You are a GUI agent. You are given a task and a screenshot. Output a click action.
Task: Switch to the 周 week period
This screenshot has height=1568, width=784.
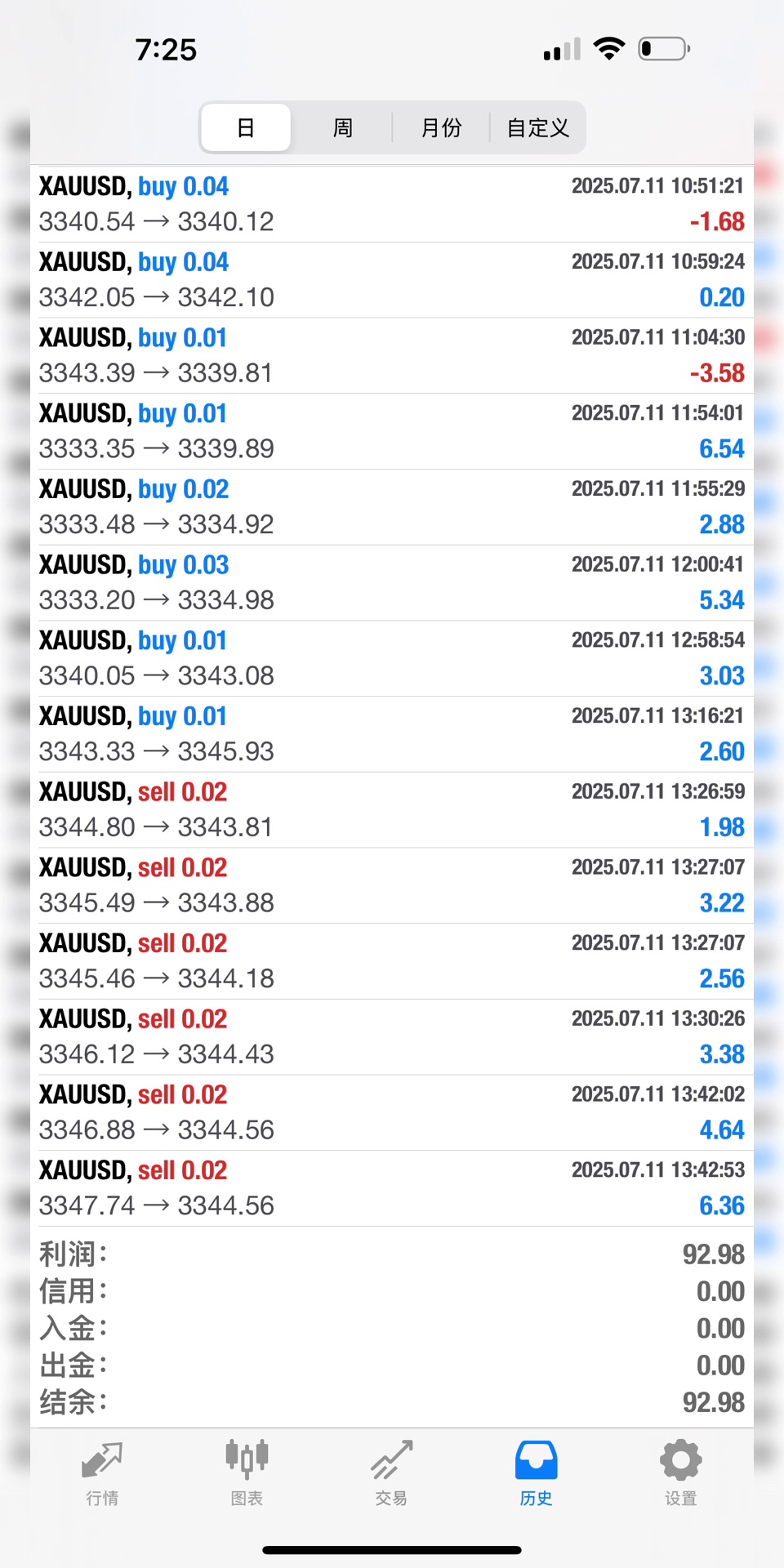342,127
